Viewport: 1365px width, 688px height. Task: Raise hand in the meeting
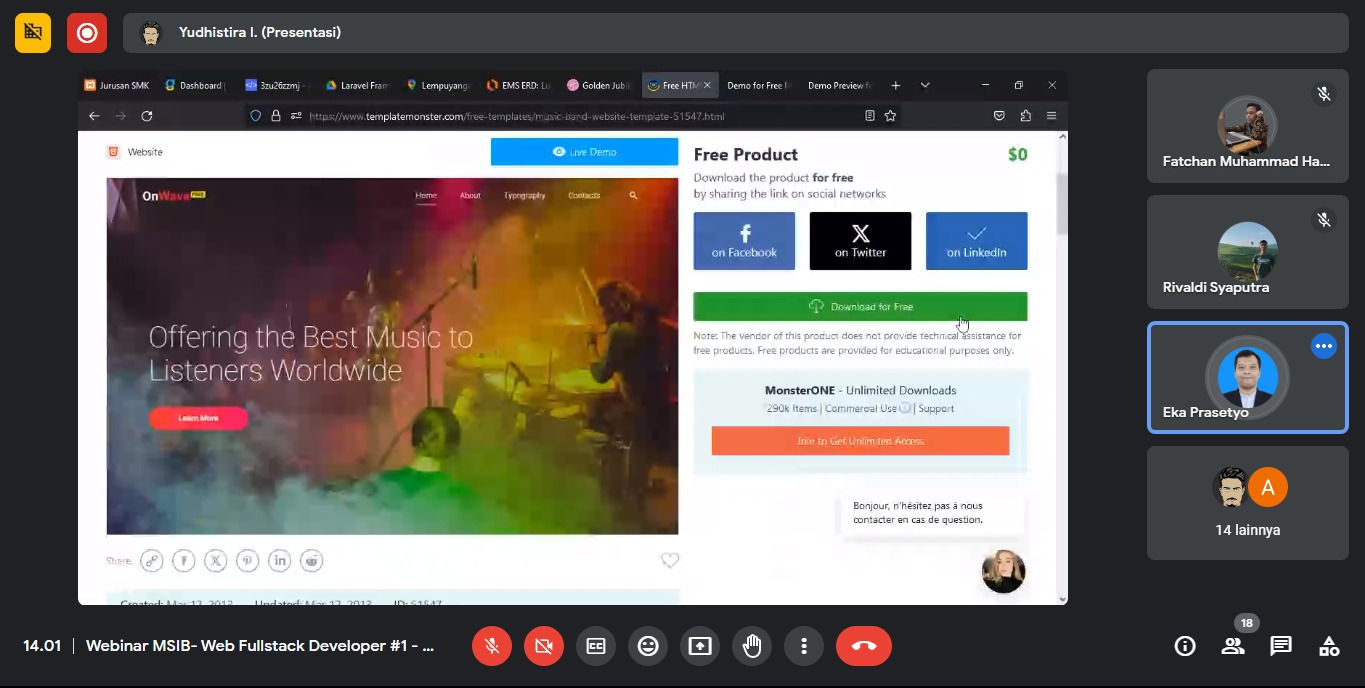[x=751, y=646]
